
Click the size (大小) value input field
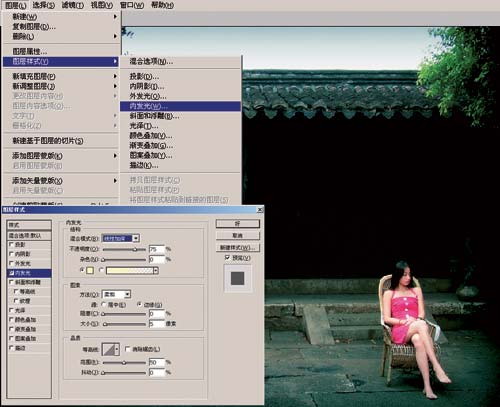157,324
